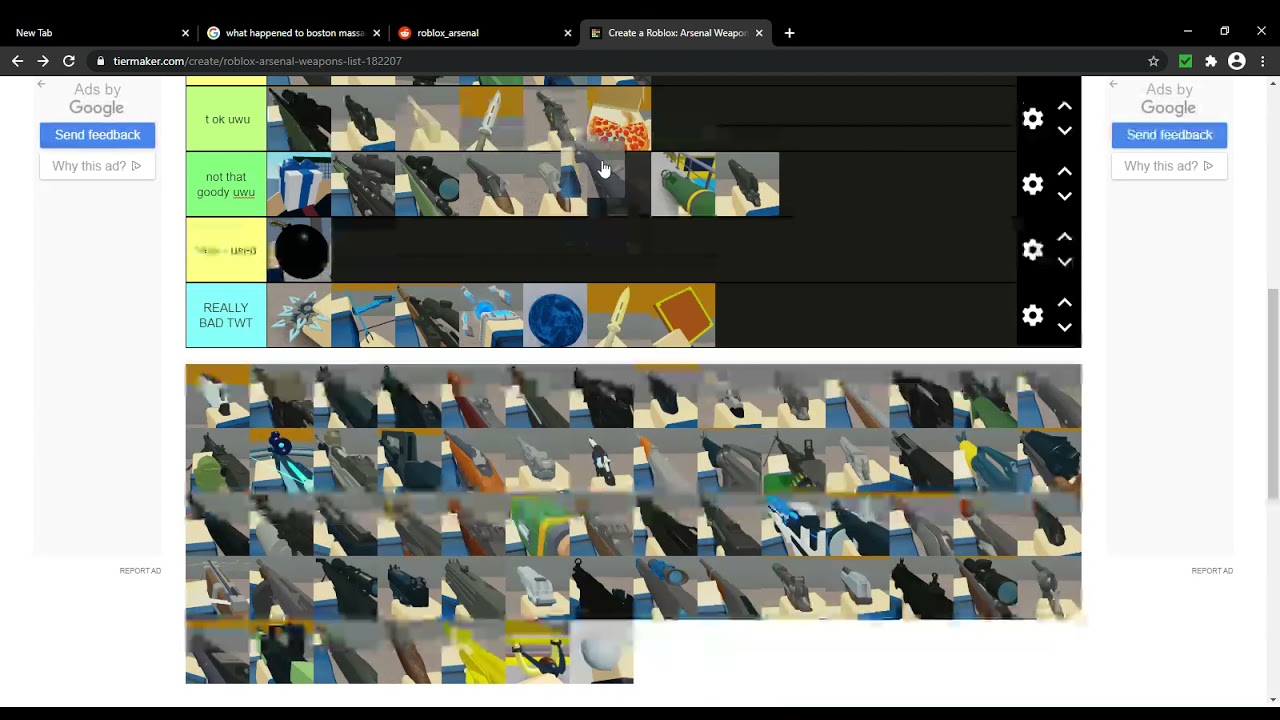Pick the yellow-and-blue blaster in the pool
Viewport: 1280px width, 720px height.
[985, 460]
